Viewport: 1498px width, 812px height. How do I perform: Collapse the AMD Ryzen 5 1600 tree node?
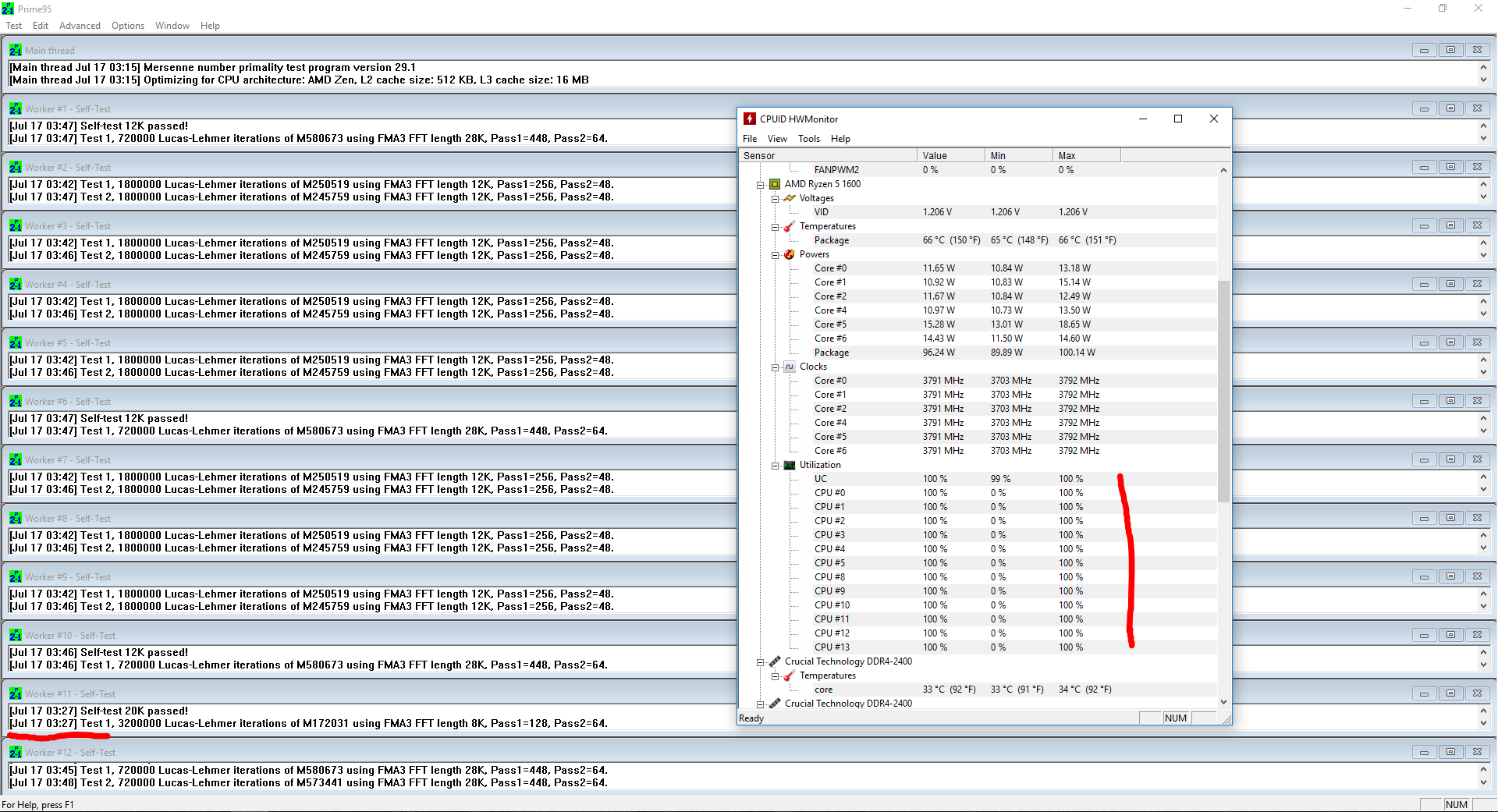[760, 185]
